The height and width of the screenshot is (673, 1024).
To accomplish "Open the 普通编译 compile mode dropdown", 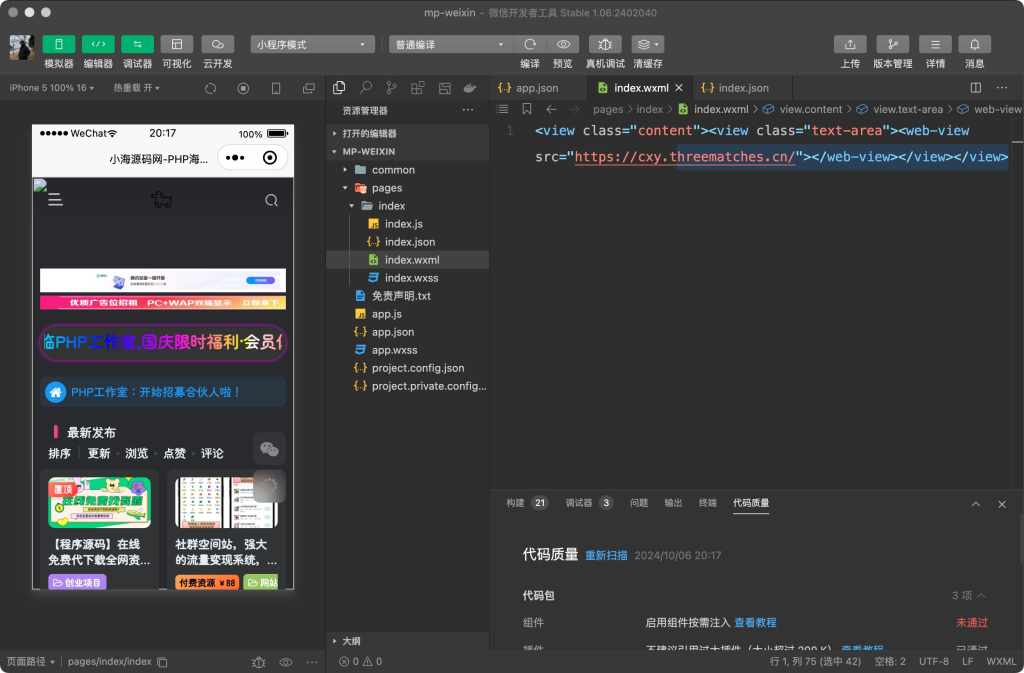I will coord(448,44).
